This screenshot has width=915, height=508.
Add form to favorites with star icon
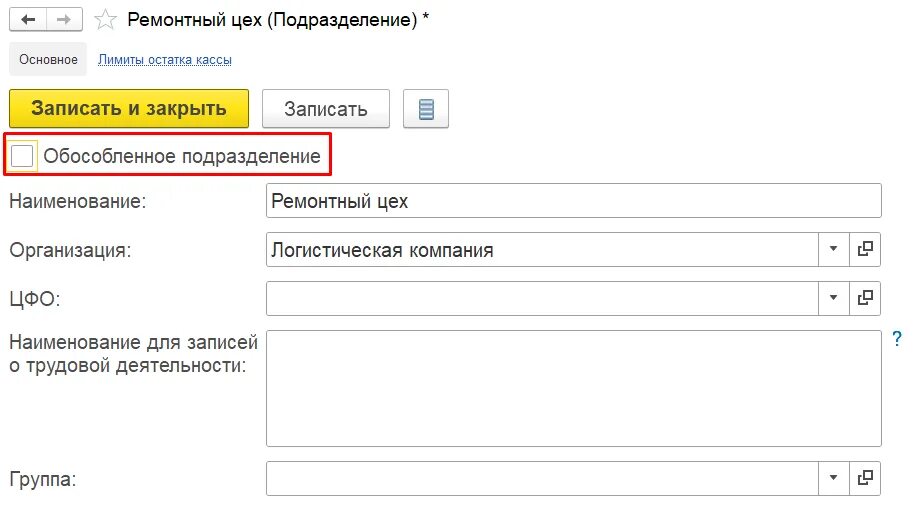click(106, 19)
